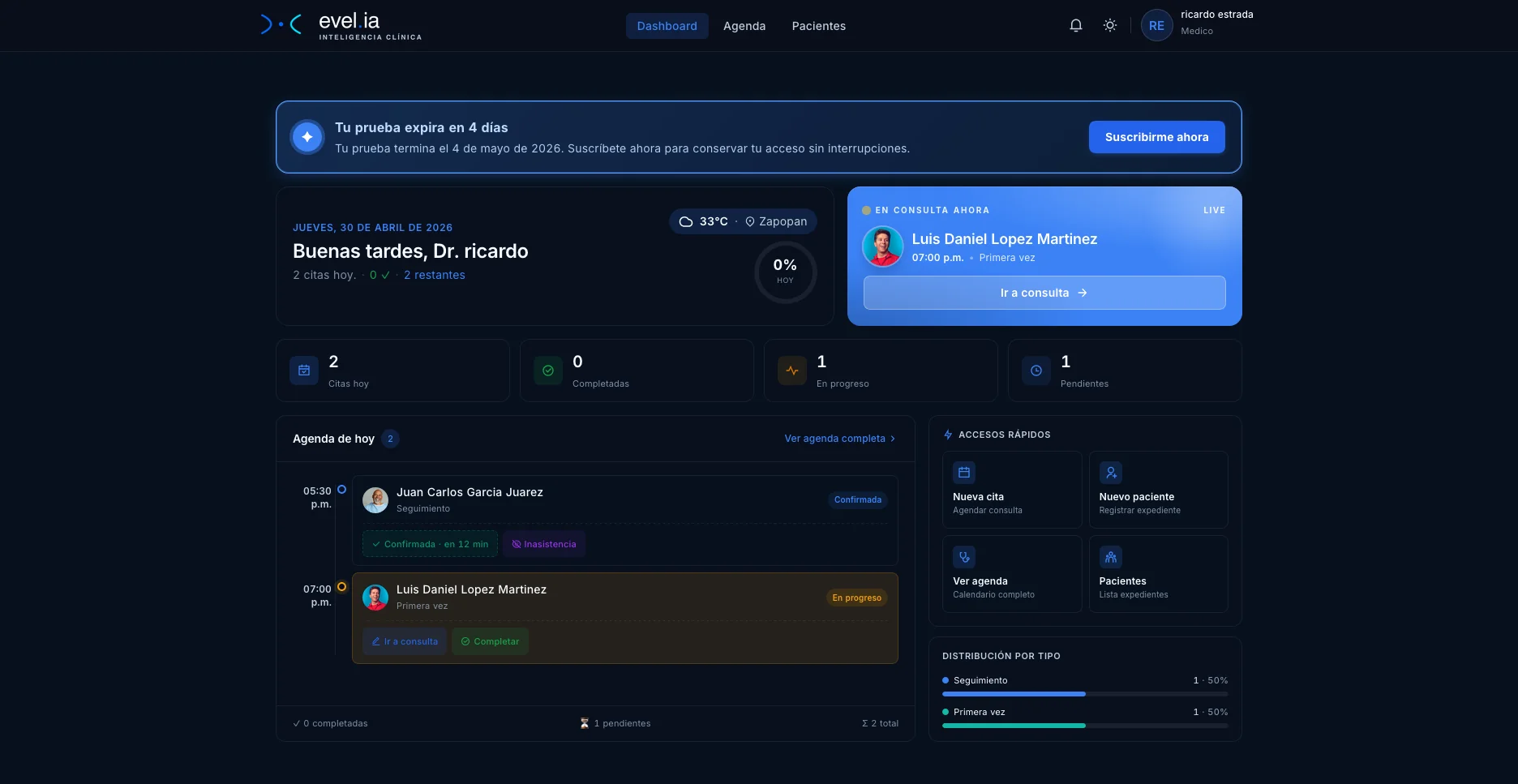Screen dimensions: 1518x784
Task: Click Confirmada · en 12 min chip
Action: [x=430, y=544]
